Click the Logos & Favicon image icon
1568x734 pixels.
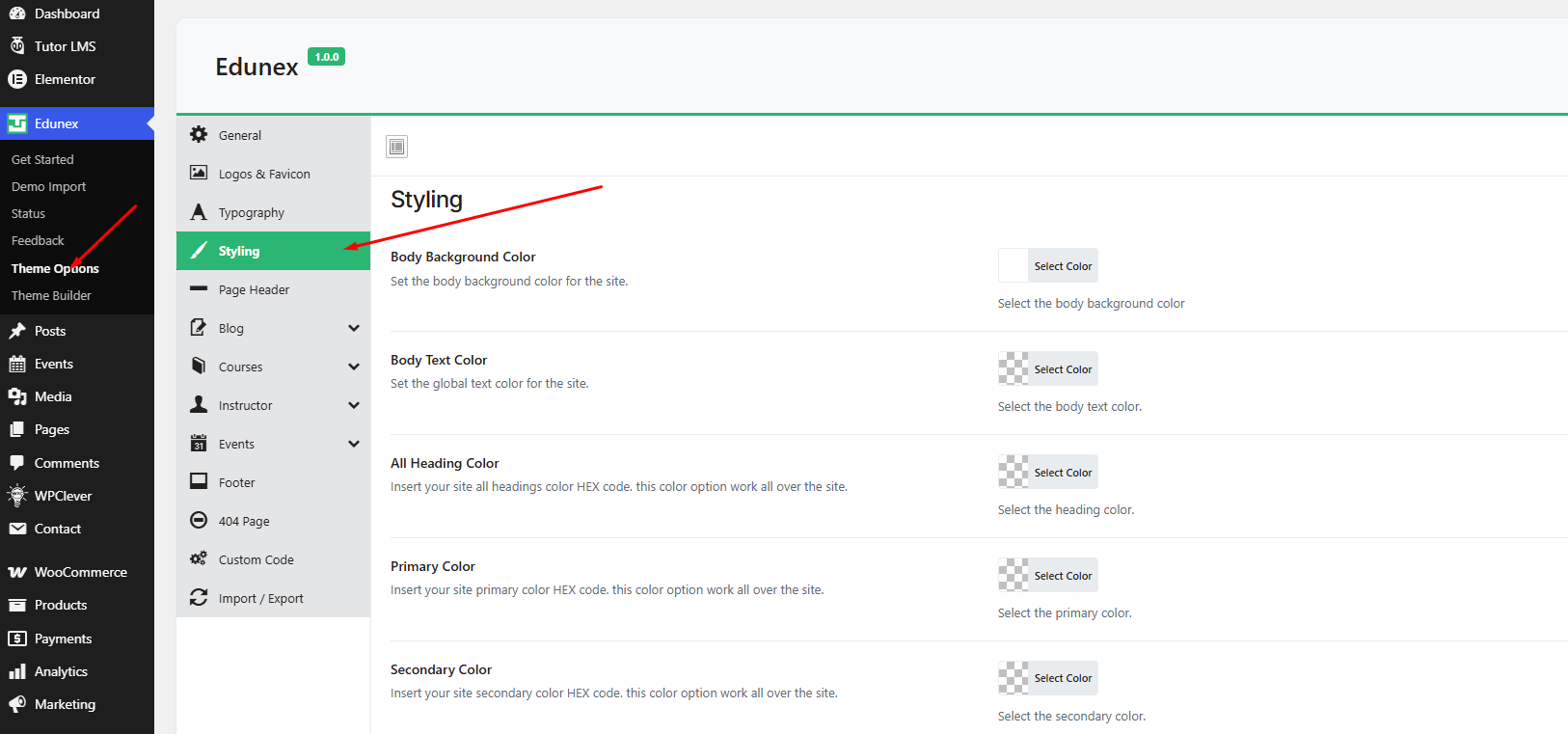coord(199,173)
